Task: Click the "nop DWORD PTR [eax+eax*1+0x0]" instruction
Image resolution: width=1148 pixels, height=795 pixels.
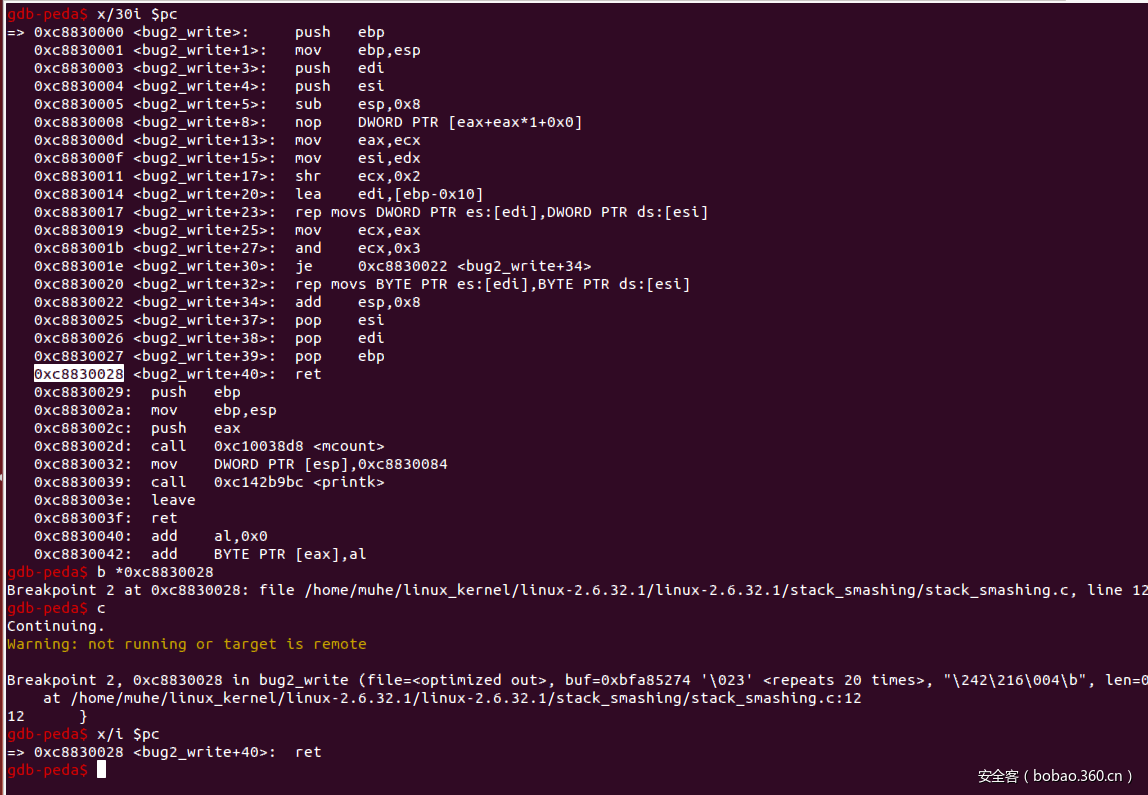Action: pyautogui.click(x=438, y=122)
